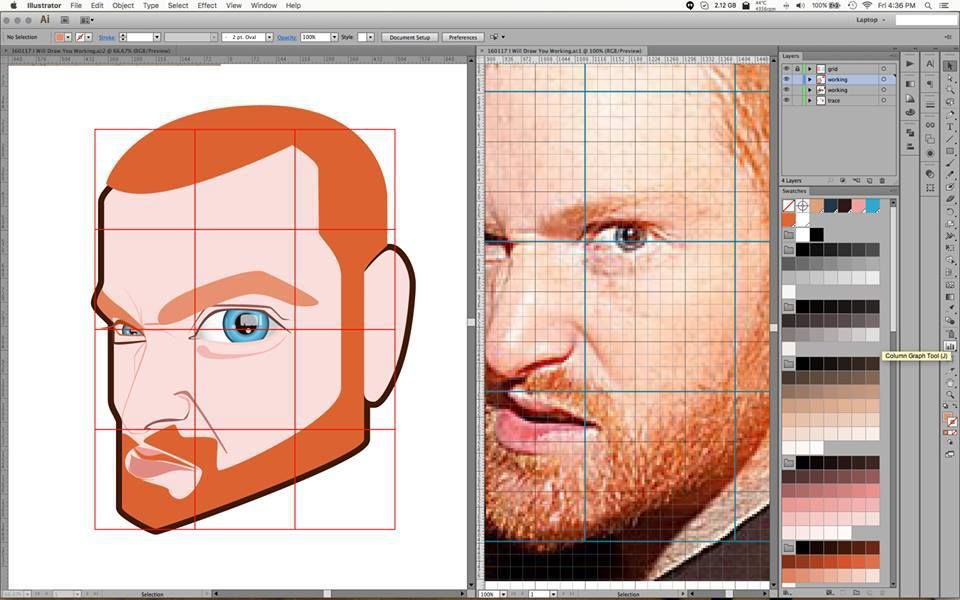
Task: Open the Laptop workspace switcher
Action: coord(870,20)
